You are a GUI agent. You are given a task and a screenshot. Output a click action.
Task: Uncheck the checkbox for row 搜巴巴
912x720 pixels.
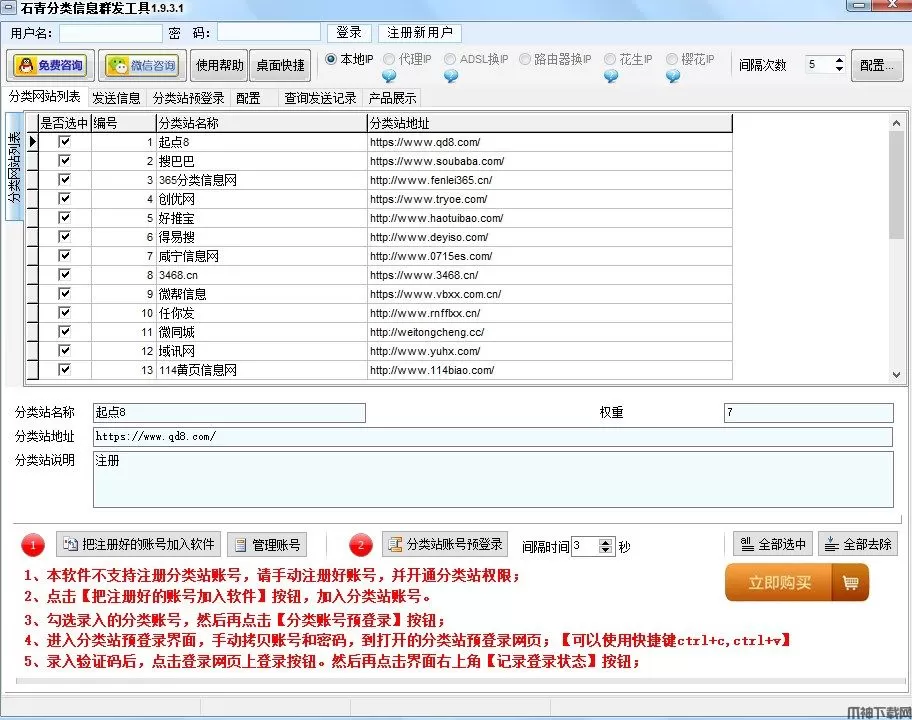click(x=65, y=161)
